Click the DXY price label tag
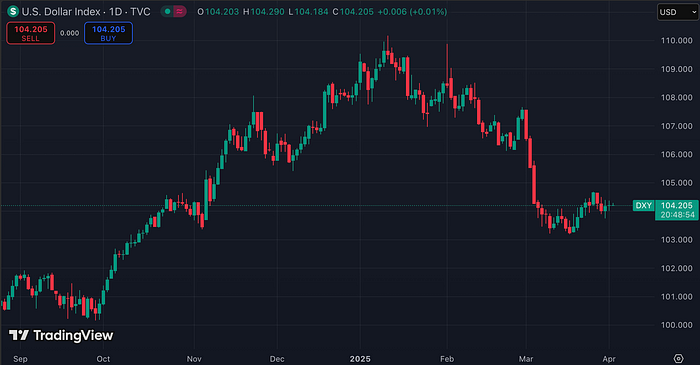Screen dimensions: 700x365 pos(643,205)
